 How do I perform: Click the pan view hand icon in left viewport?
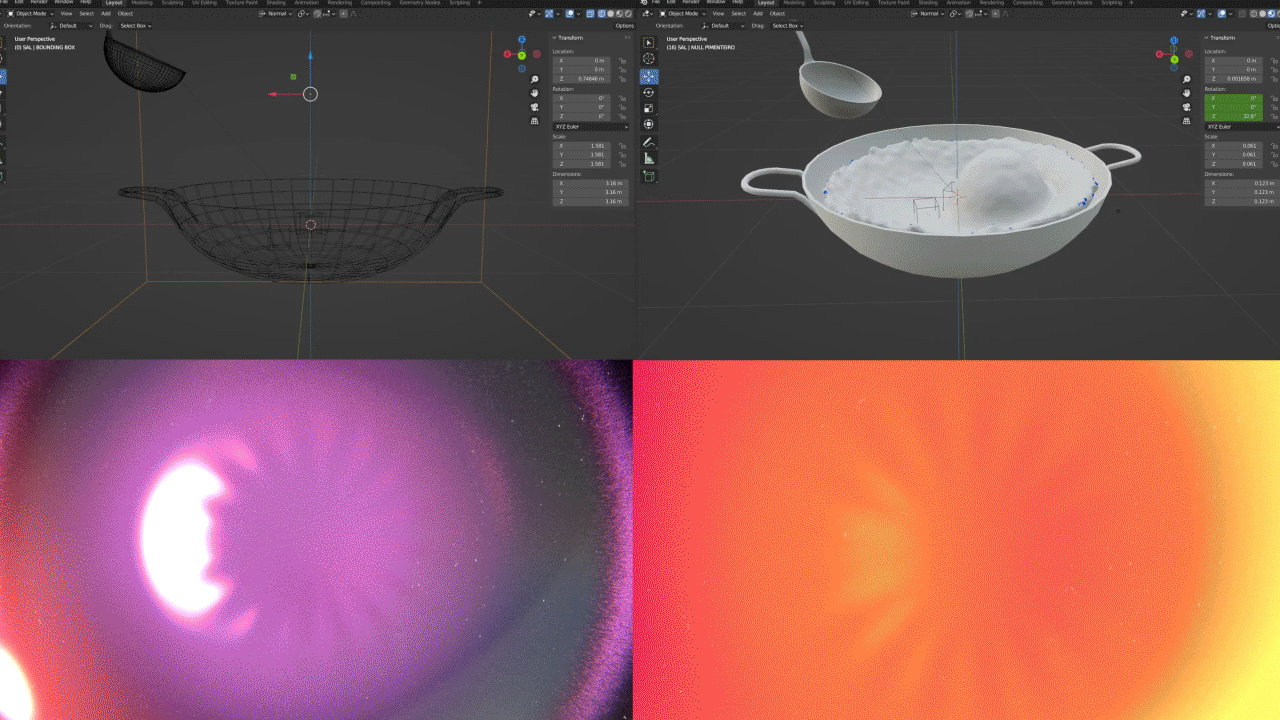tap(535, 93)
